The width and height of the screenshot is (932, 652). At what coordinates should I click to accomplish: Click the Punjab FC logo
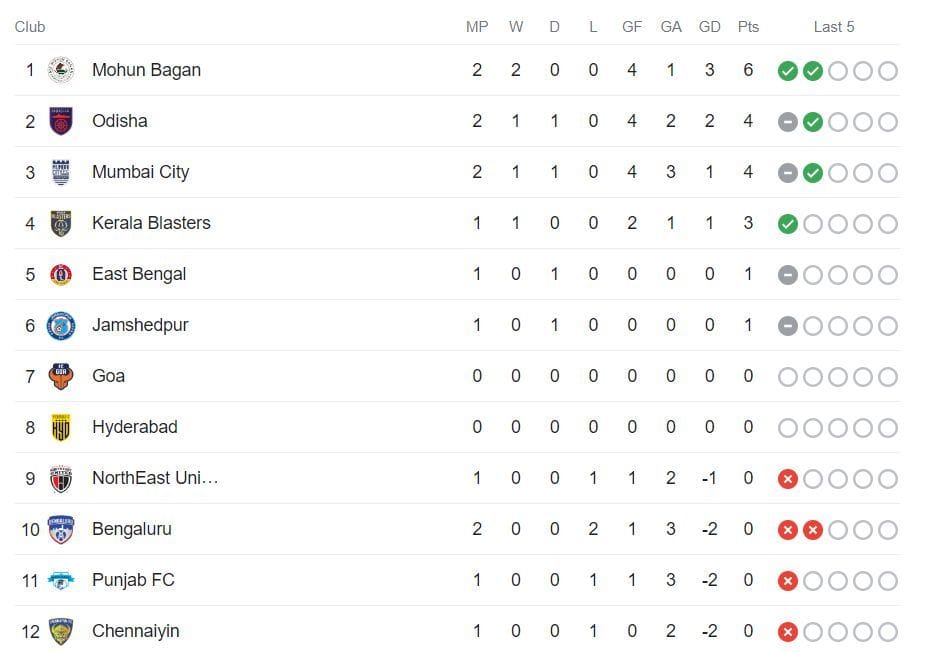tap(62, 580)
